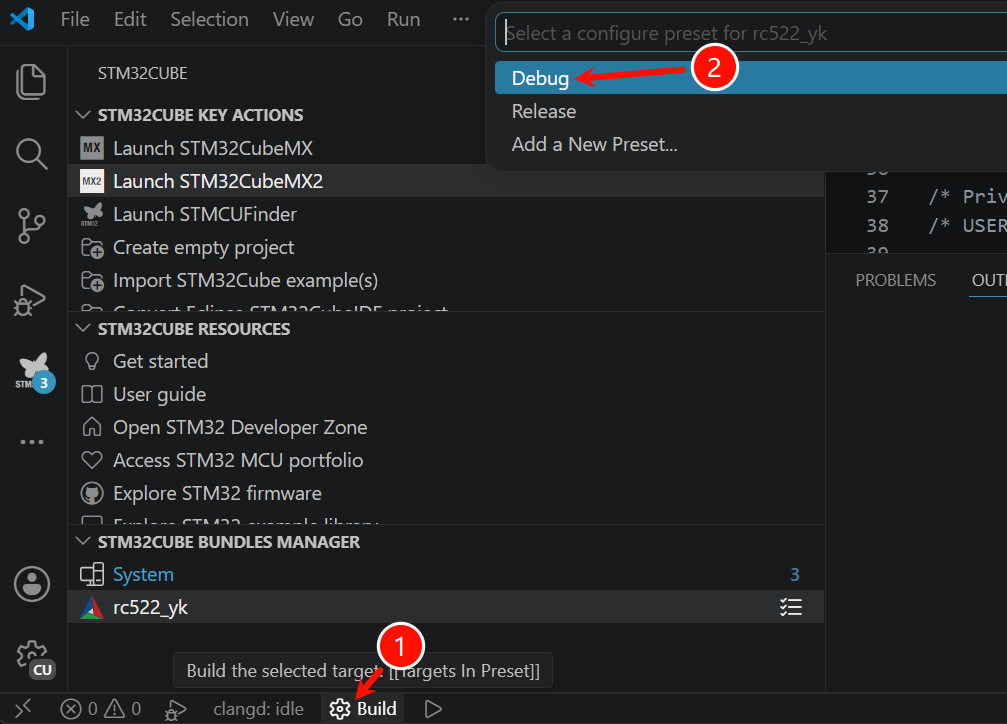Viewport: 1007px width, 724px height.
Task: Open the Source Control view icon
Action: [31, 226]
